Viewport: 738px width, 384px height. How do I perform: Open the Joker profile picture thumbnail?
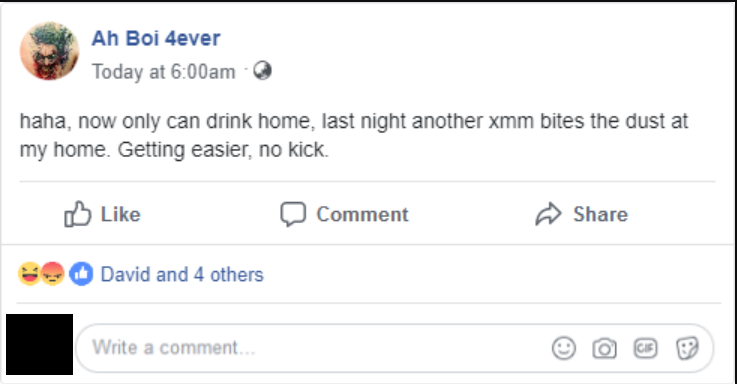point(49,51)
